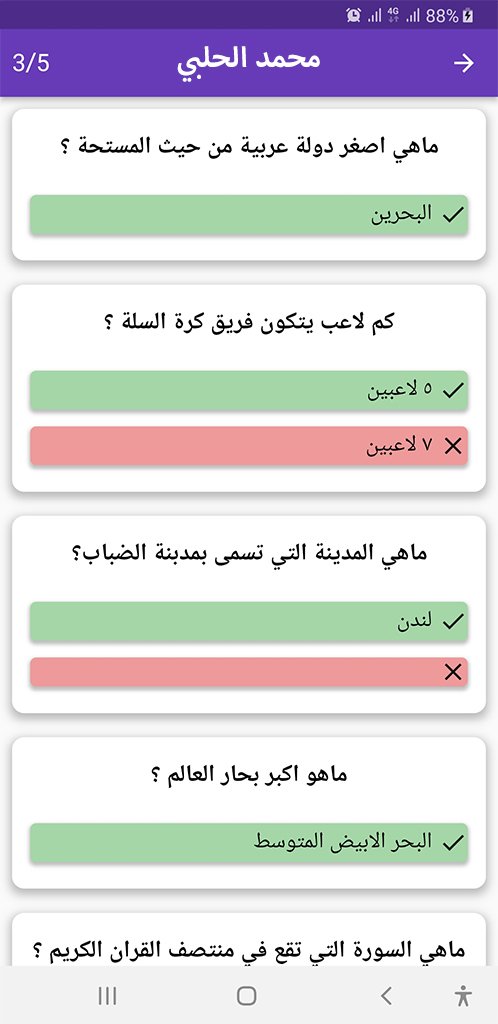Viewport: 498px width, 1024px height.
Task: Select the green لندن answer bar
Action: point(249,621)
